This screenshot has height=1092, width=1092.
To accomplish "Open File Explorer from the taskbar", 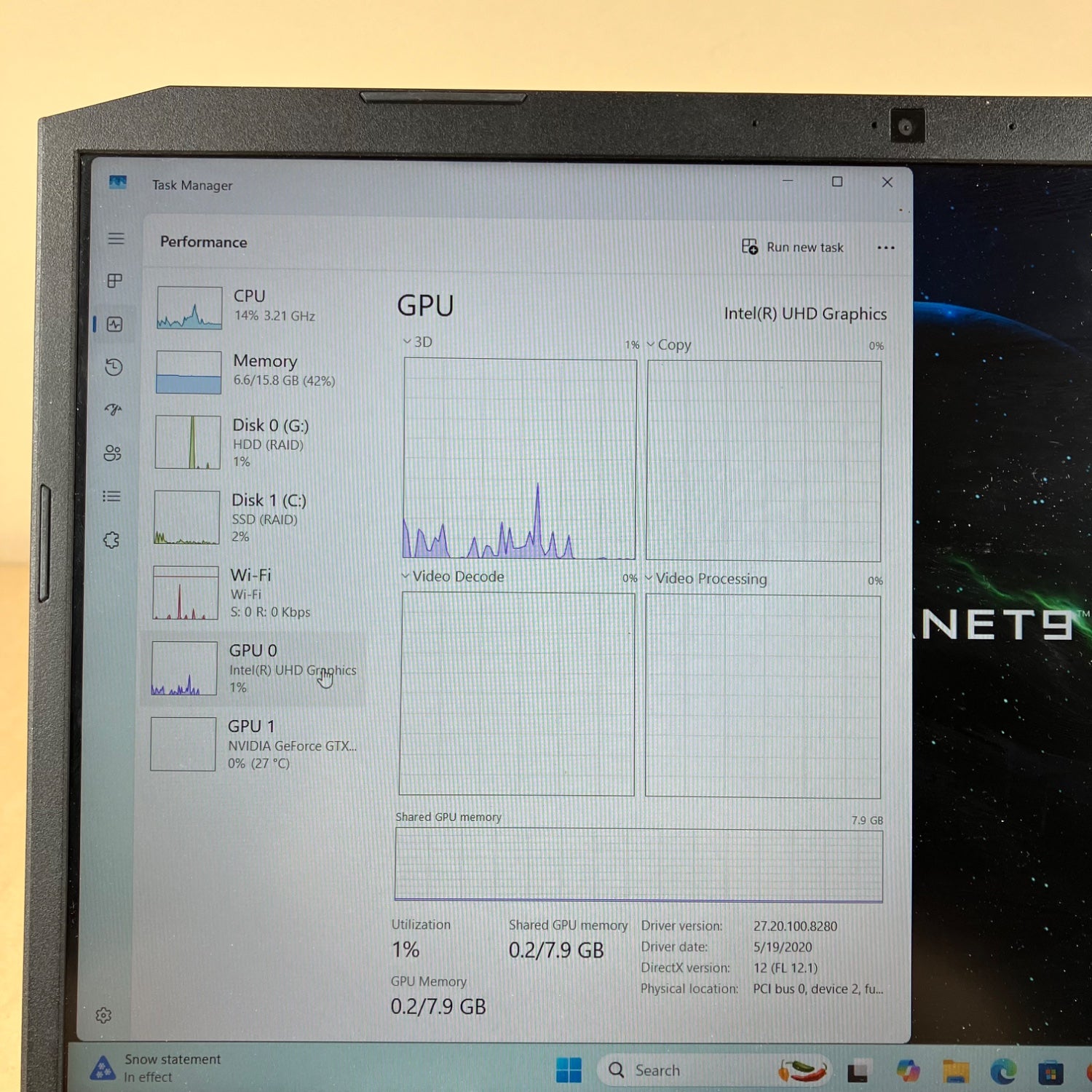I will (x=956, y=1069).
